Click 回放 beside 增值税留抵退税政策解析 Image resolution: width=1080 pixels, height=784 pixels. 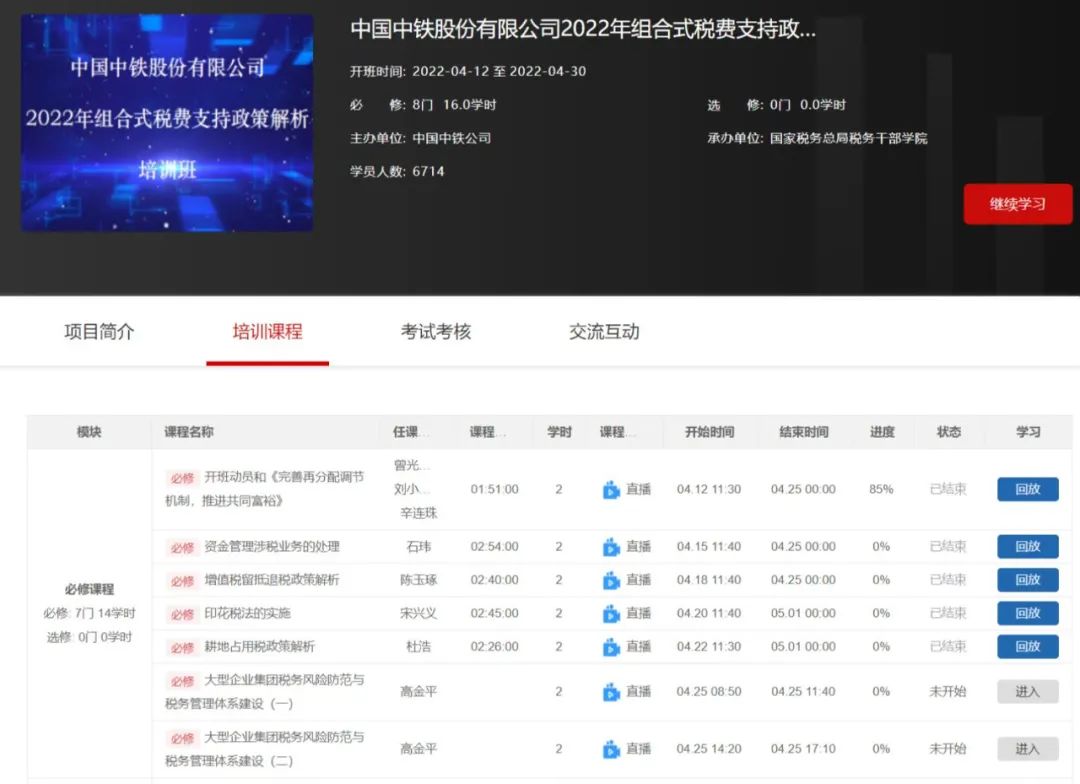pyautogui.click(x=1027, y=580)
